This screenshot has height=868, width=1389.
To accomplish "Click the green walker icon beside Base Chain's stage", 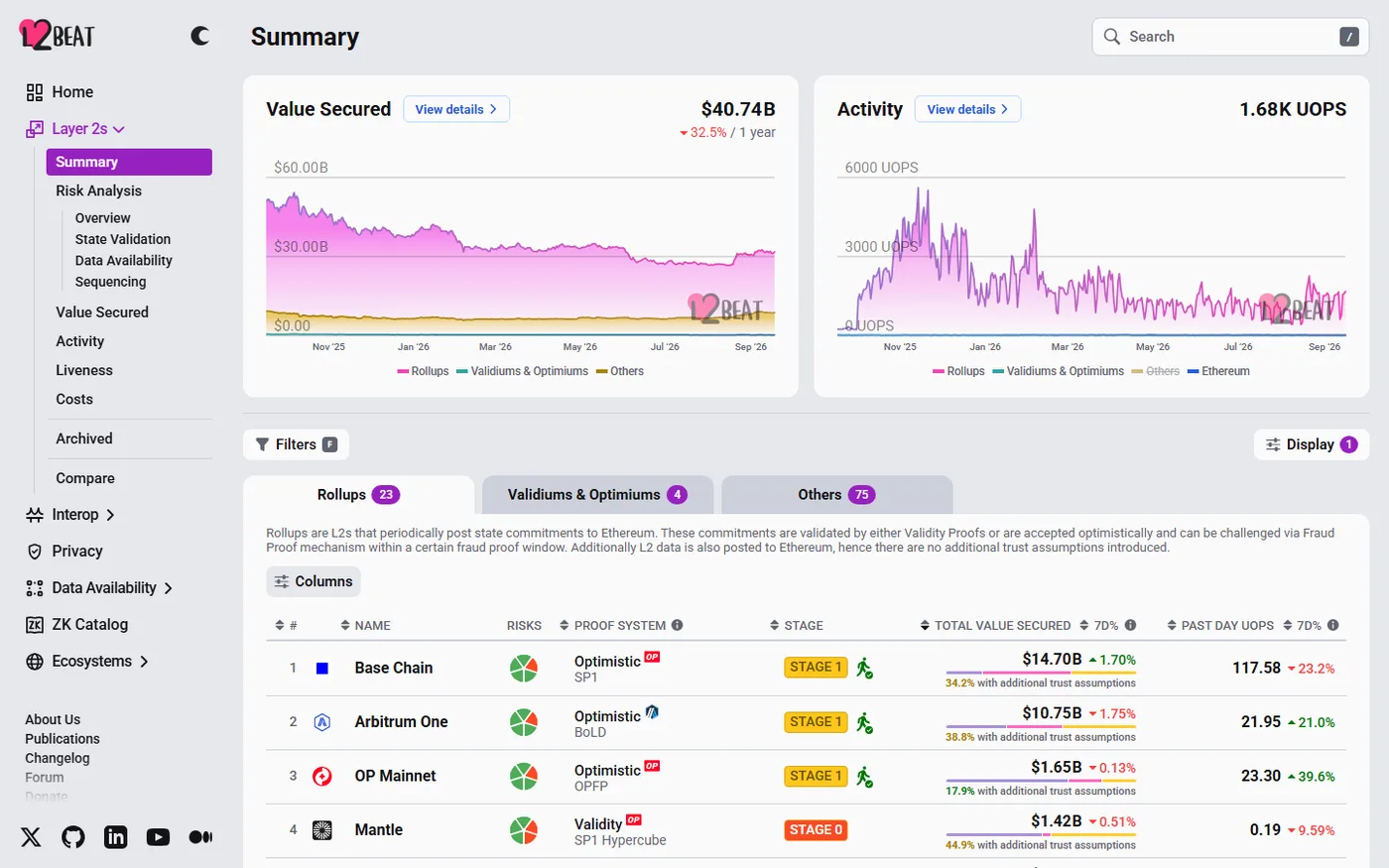I will pyautogui.click(x=865, y=669).
